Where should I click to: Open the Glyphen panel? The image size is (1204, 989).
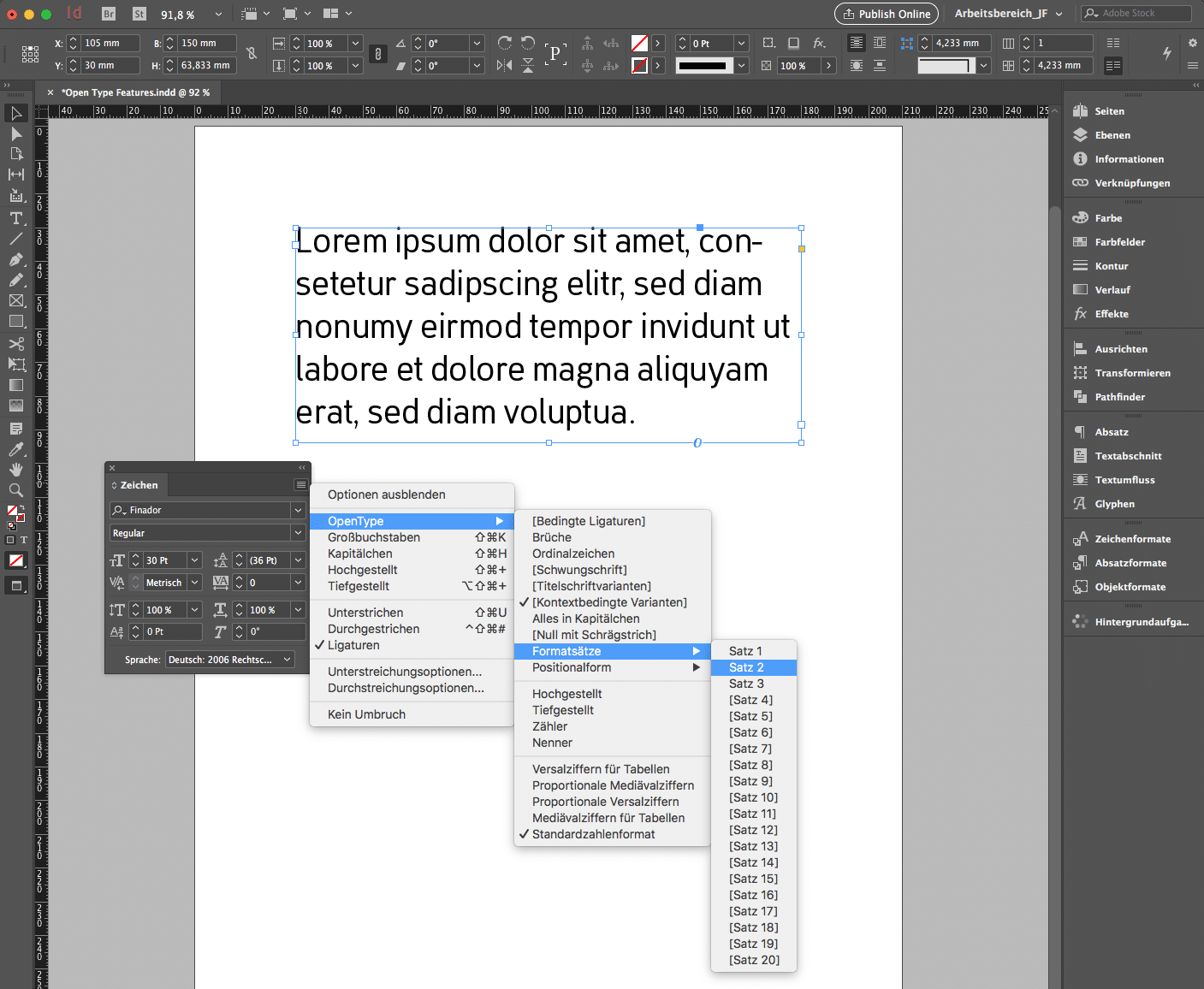(x=1114, y=504)
